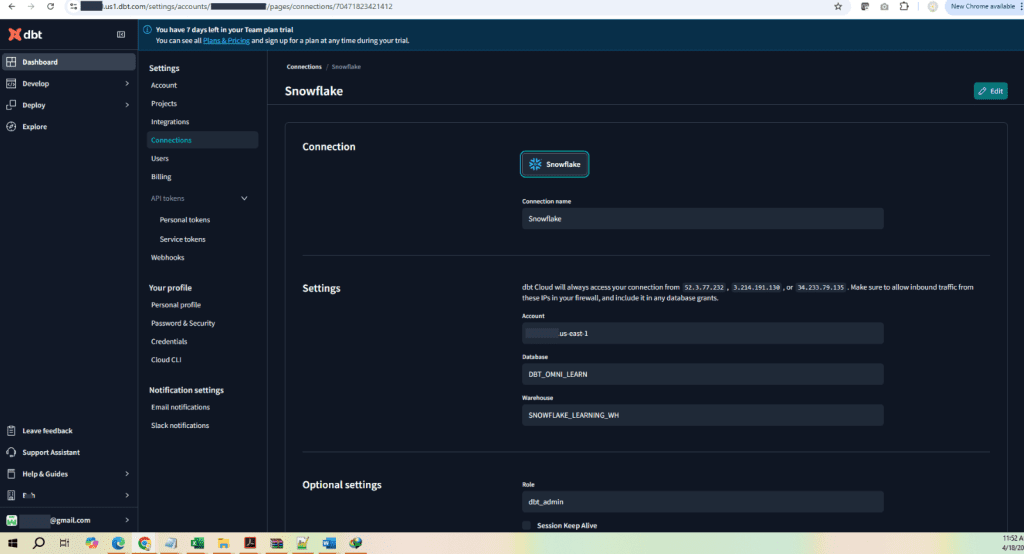The height and width of the screenshot is (554, 1024).
Task: Open Credentials page under Your profile
Action: point(169,342)
